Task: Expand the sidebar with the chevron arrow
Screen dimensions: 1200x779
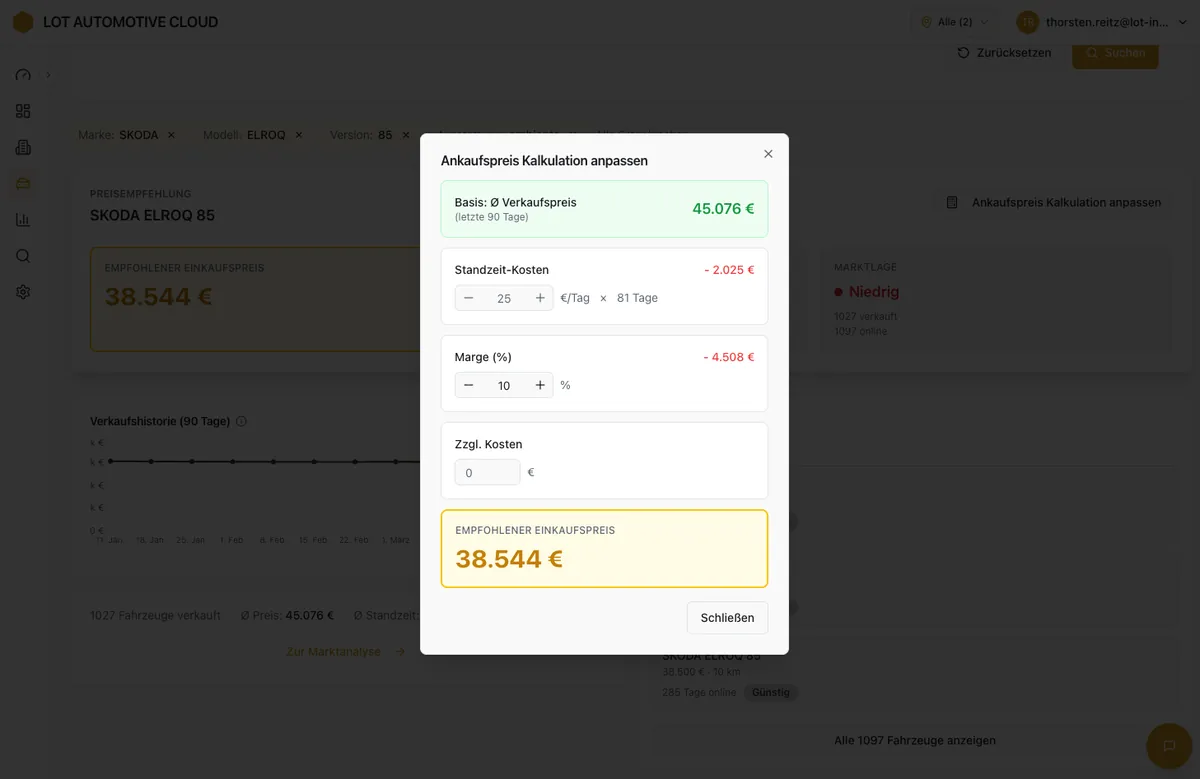Action: pyautogui.click(x=48, y=75)
